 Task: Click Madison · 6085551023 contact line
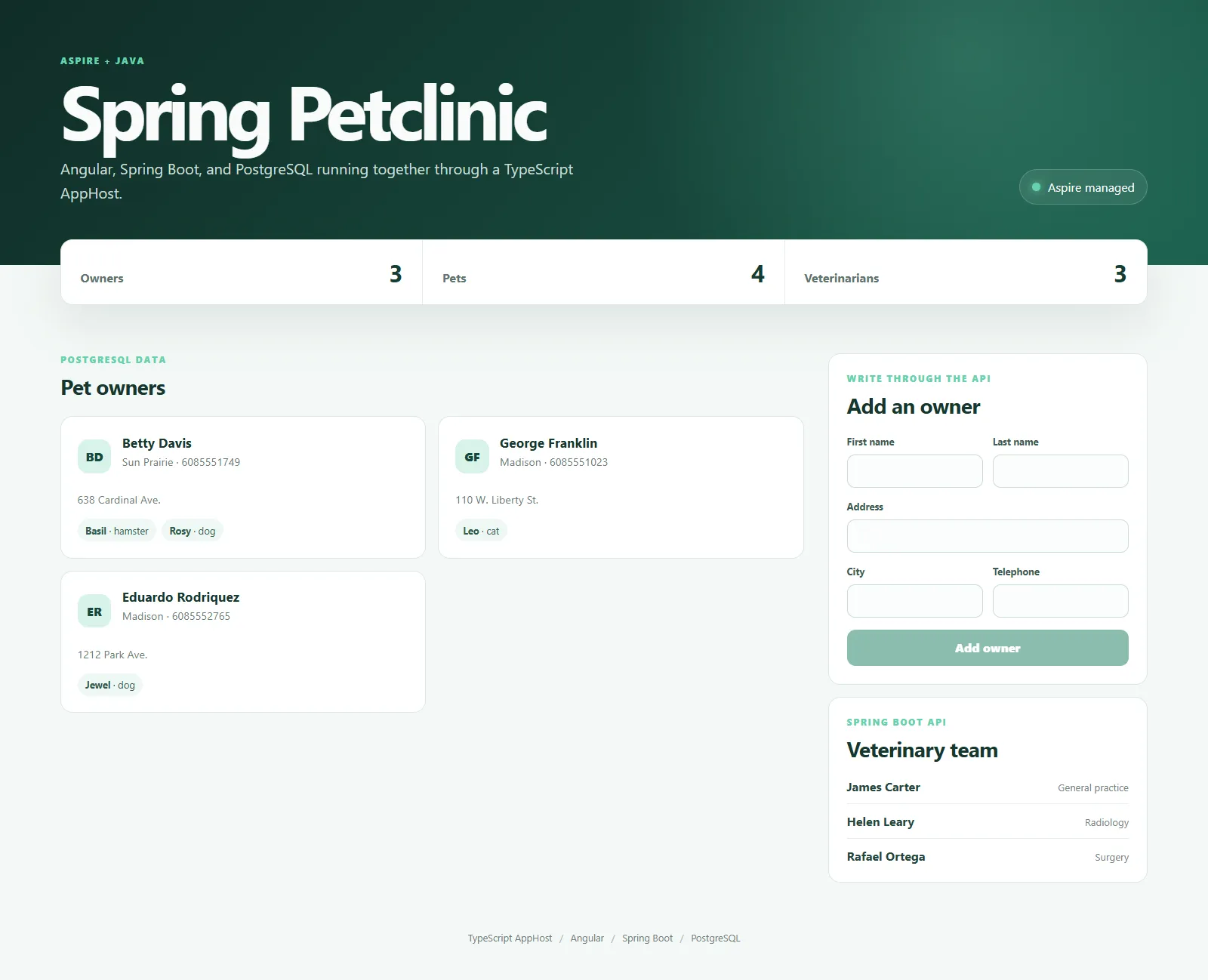tap(553, 462)
